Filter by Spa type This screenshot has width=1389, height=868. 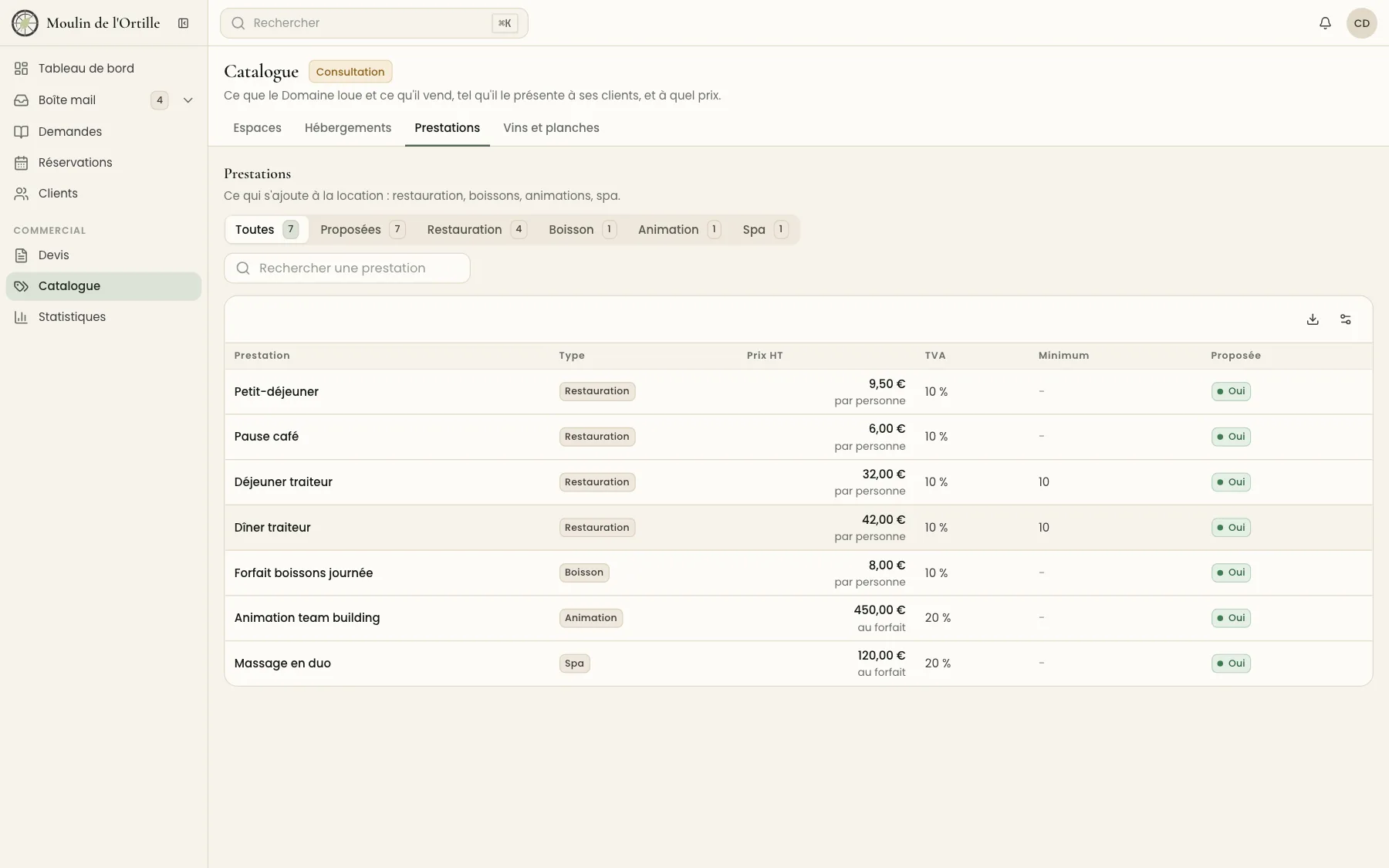pyautogui.click(x=765, y=230)
